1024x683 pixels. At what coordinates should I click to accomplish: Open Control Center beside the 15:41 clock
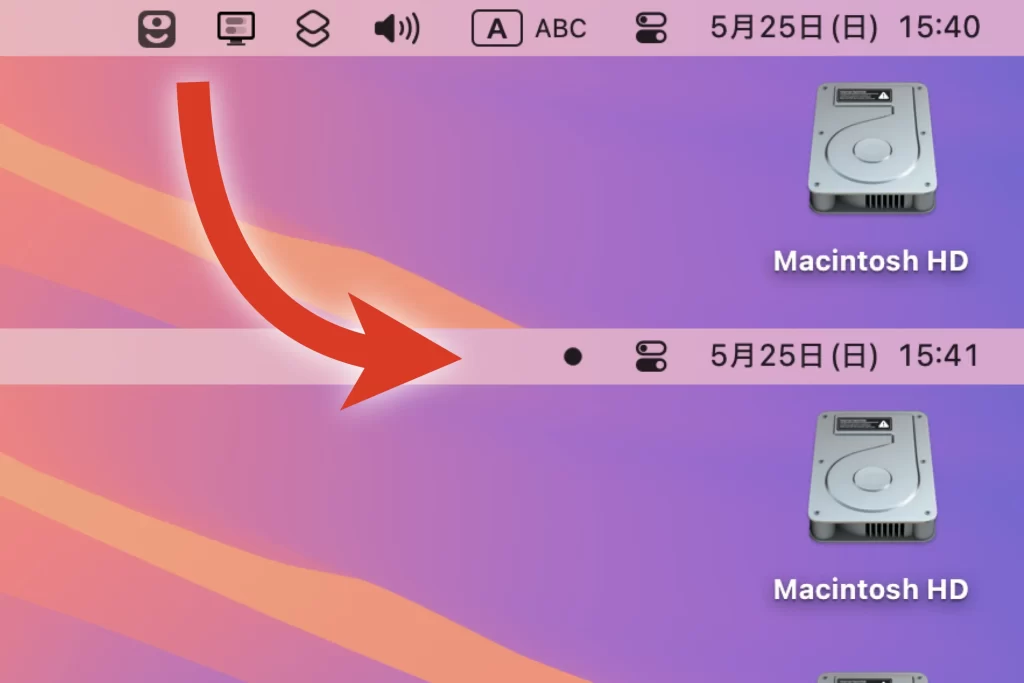[651, 357]
